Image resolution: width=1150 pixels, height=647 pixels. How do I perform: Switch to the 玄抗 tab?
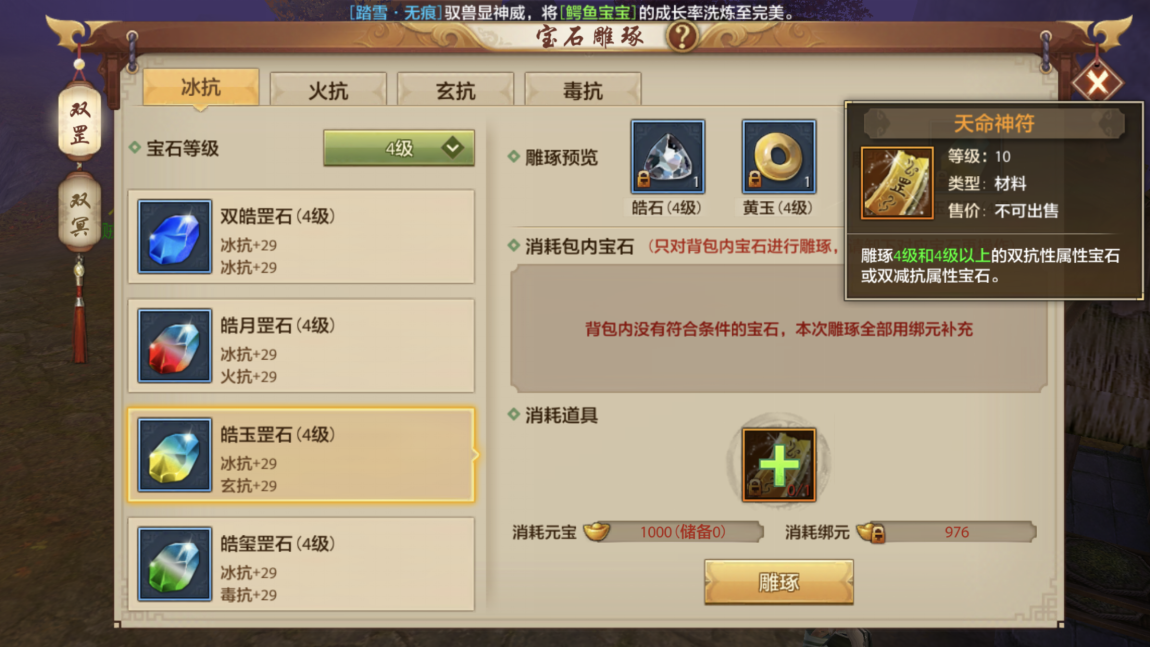(x=455, y=90)
